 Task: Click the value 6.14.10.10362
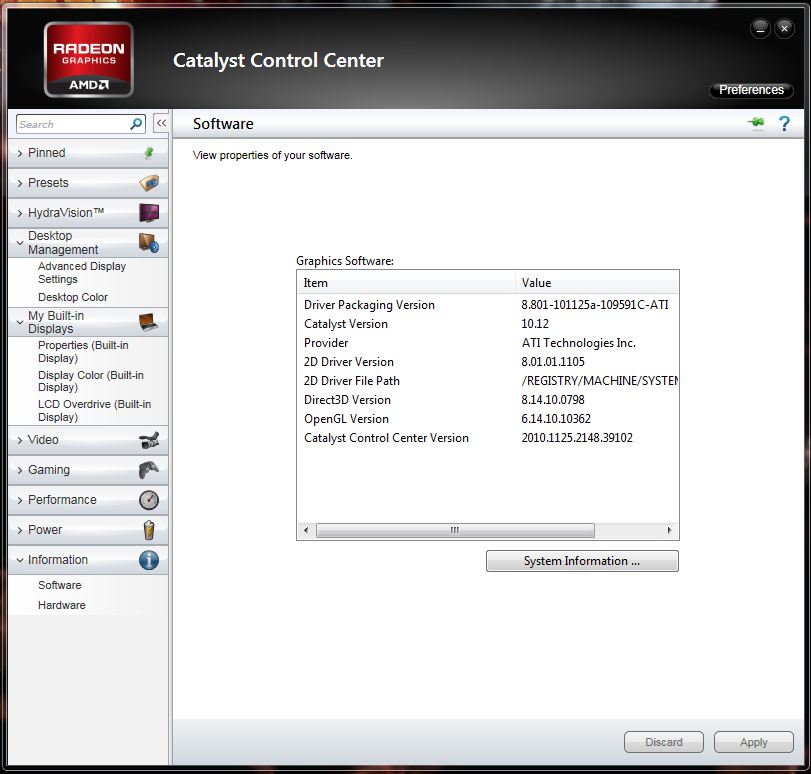[x=556, y=419]
